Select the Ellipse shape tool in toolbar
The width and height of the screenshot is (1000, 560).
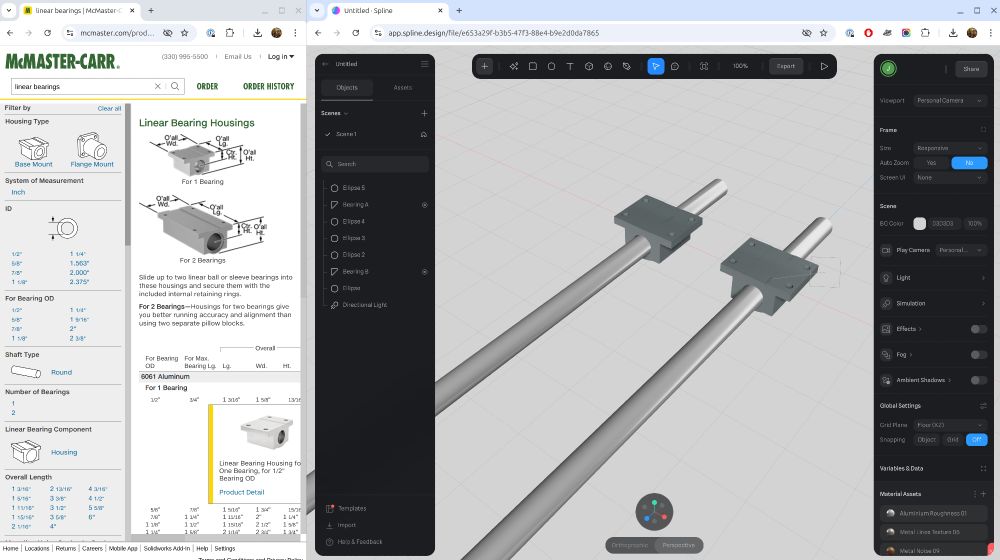551,66
